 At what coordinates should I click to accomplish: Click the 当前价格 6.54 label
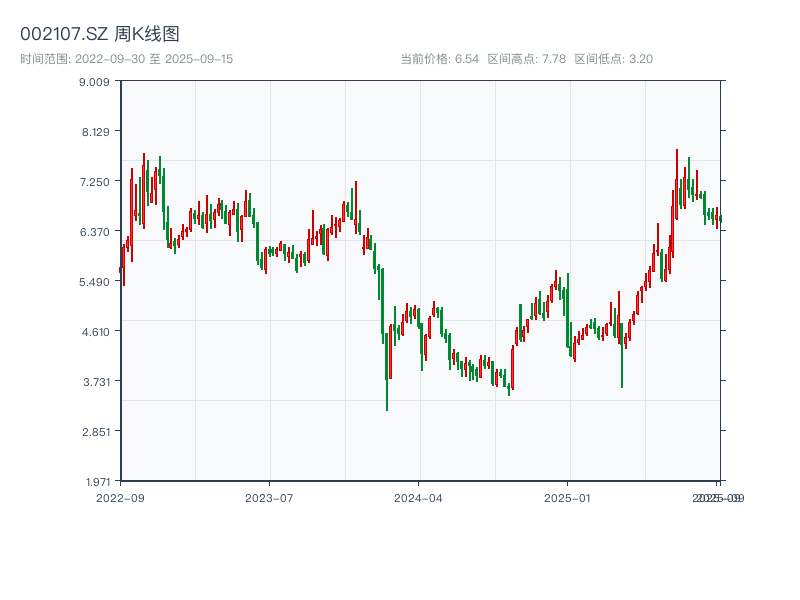[x=439, y=59]
